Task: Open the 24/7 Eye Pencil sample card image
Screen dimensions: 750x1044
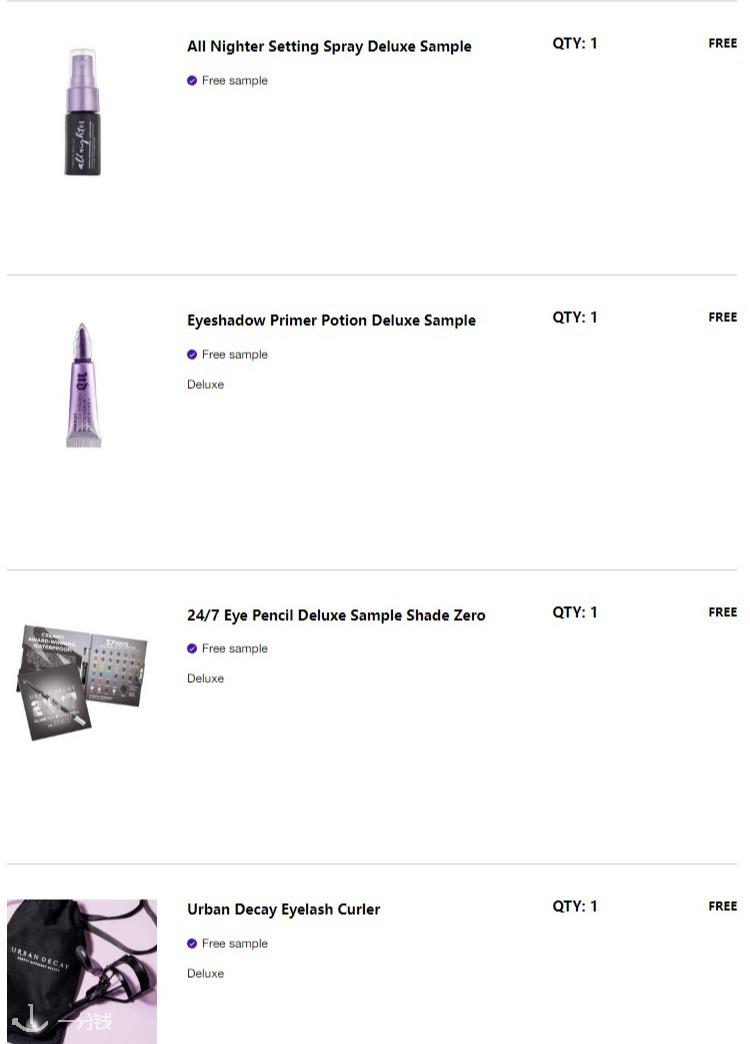Action: coord(83,682)
